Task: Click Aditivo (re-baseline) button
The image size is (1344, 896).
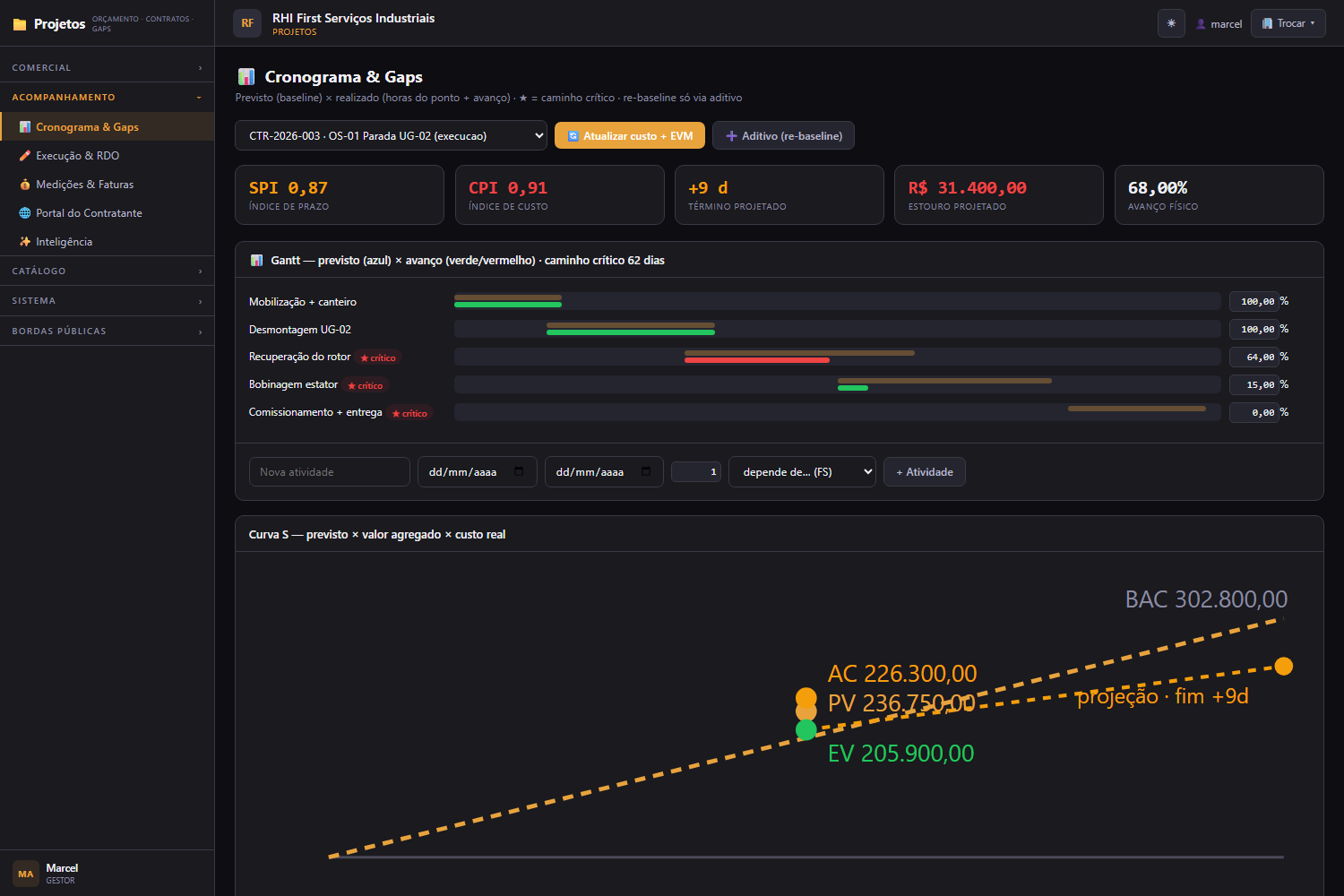Action: (783, 135)
